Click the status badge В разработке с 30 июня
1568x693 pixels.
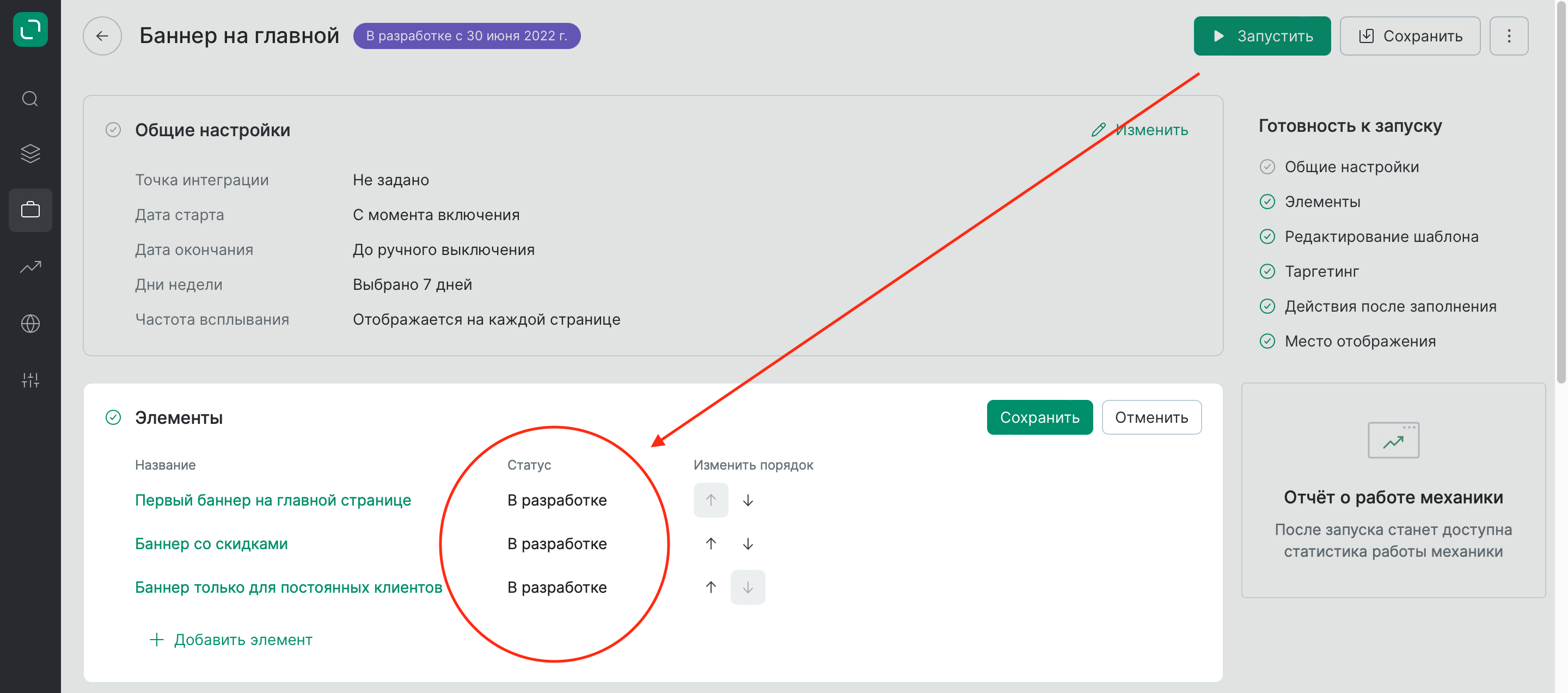pyautogui.click(x=467, y=36)
